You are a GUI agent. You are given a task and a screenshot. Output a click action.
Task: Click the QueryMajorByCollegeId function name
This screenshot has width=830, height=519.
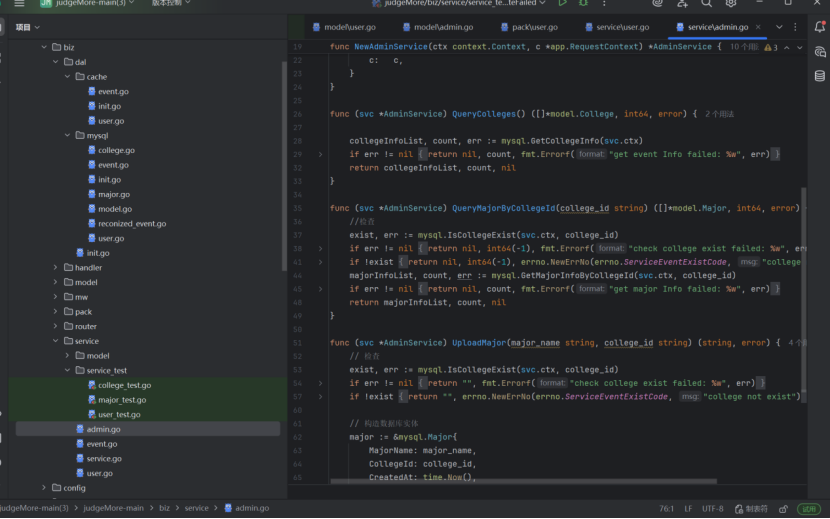click(x=503, y=209)
